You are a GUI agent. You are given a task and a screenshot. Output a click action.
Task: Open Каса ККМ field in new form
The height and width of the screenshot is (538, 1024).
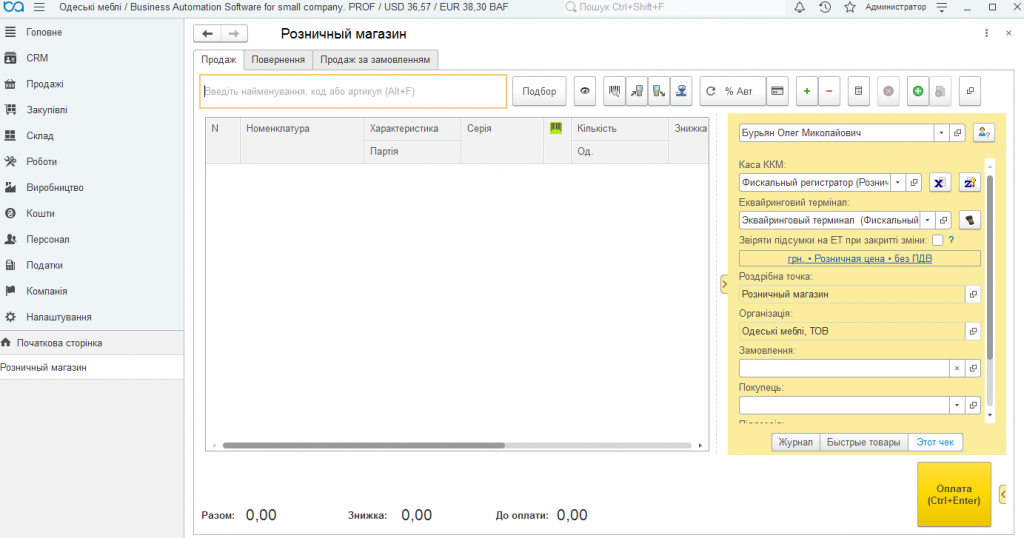[914, 183]
